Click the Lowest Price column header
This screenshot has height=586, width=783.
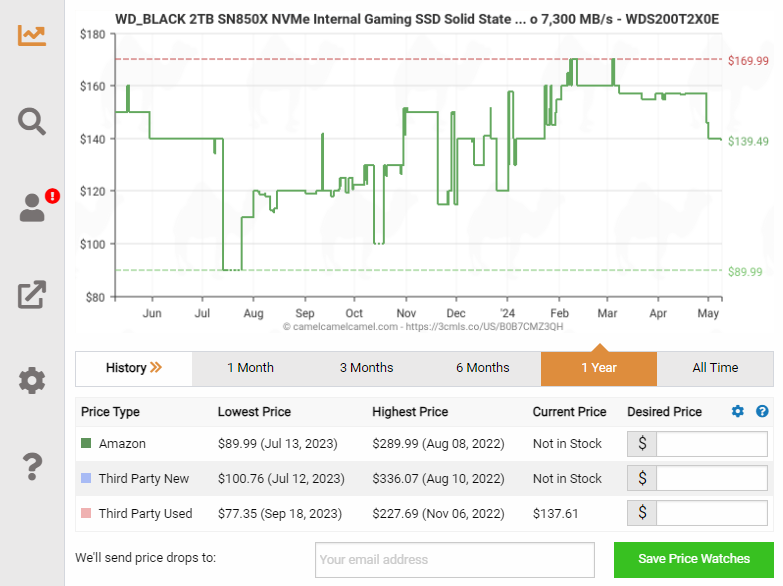[254, 412]
